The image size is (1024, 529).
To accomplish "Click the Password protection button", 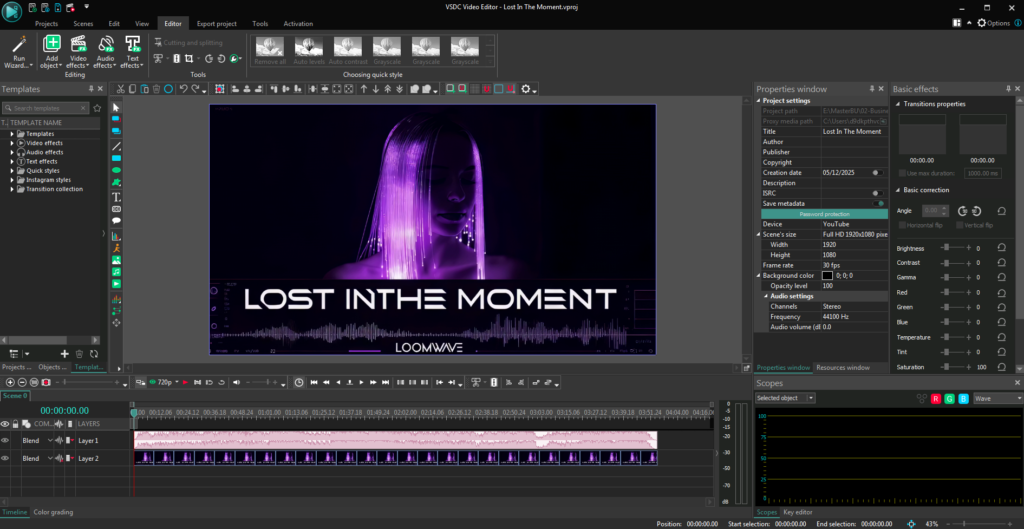I will click(824, 214).
